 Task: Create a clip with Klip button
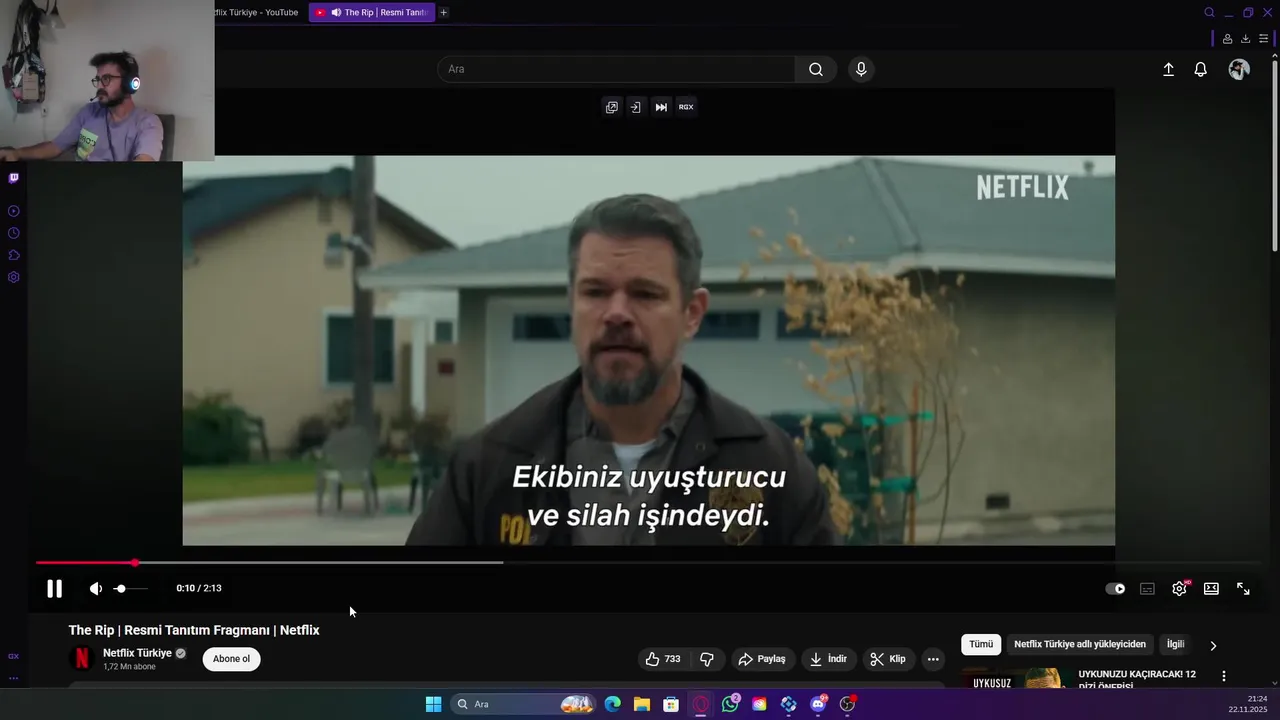pyautogui.click(x=888, y=659)
